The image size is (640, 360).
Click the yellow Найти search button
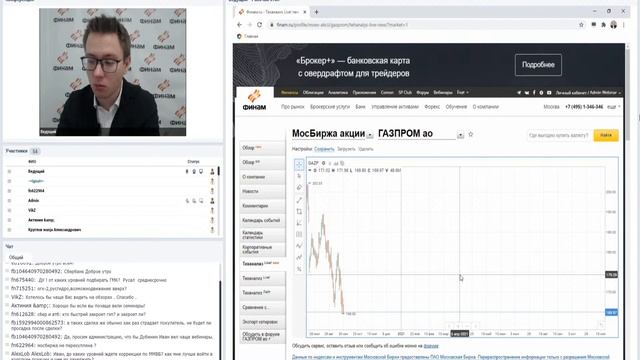click(x=606, y=135)
